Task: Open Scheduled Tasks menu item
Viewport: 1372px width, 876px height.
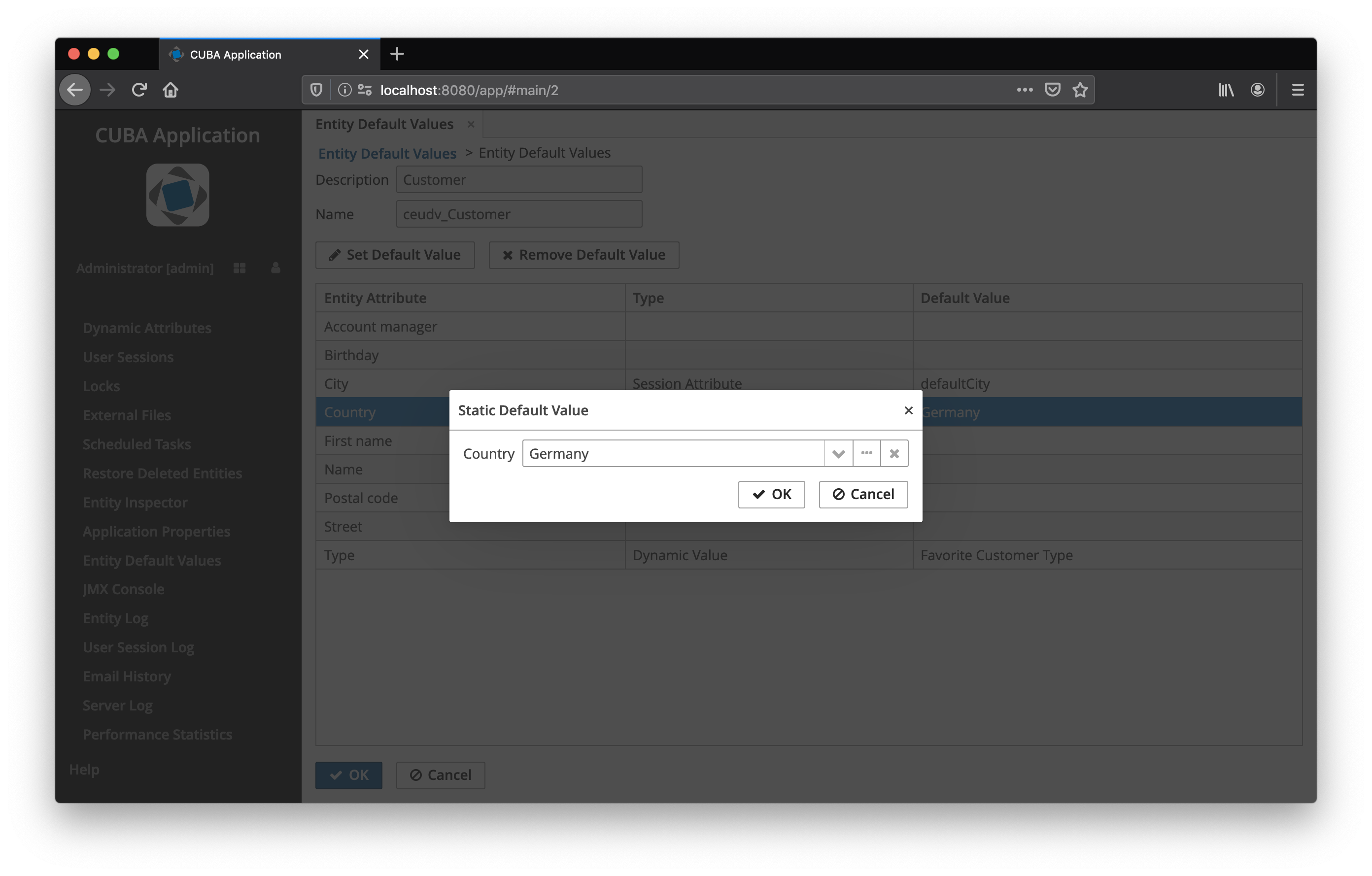Action: 137,444
